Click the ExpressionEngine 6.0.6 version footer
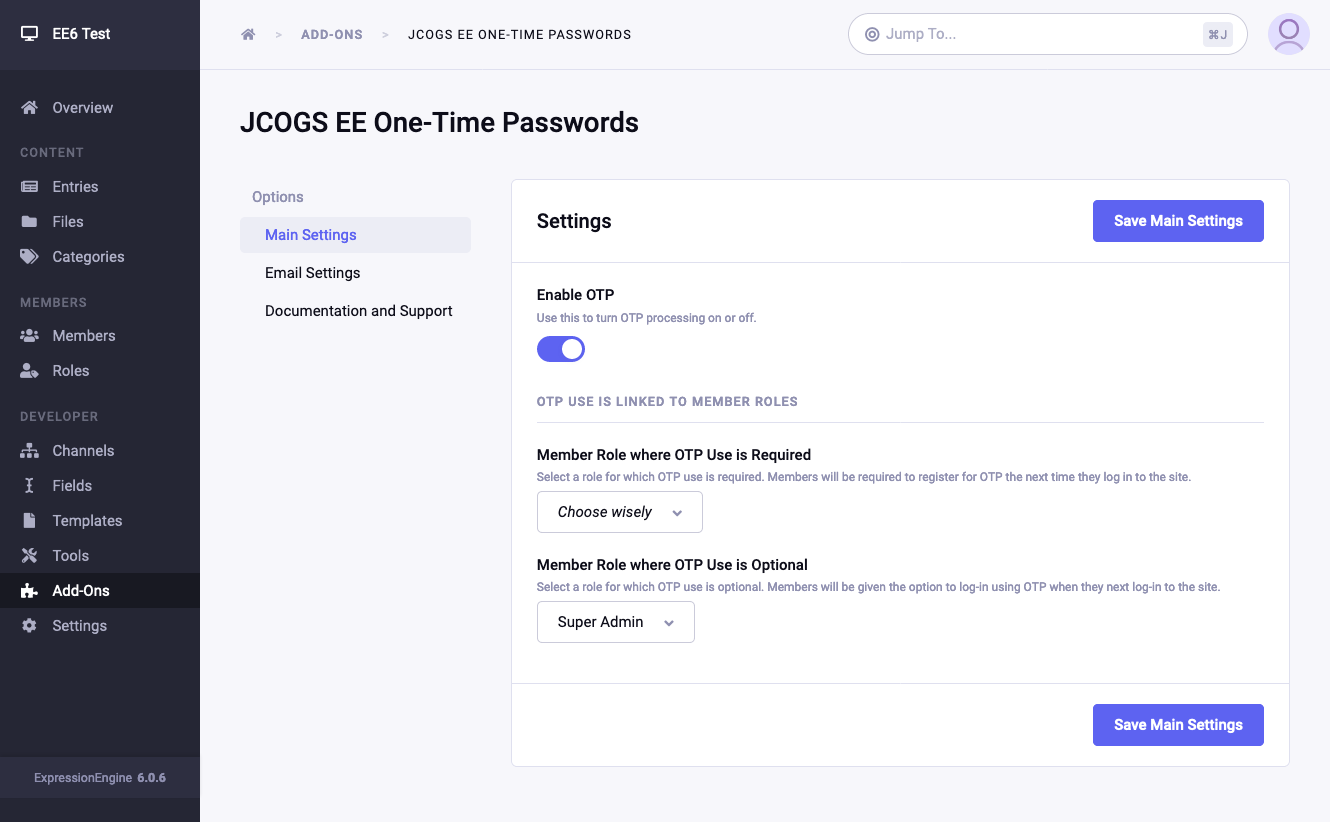This screenshot has width=1330, height=822. click(100, 777)
